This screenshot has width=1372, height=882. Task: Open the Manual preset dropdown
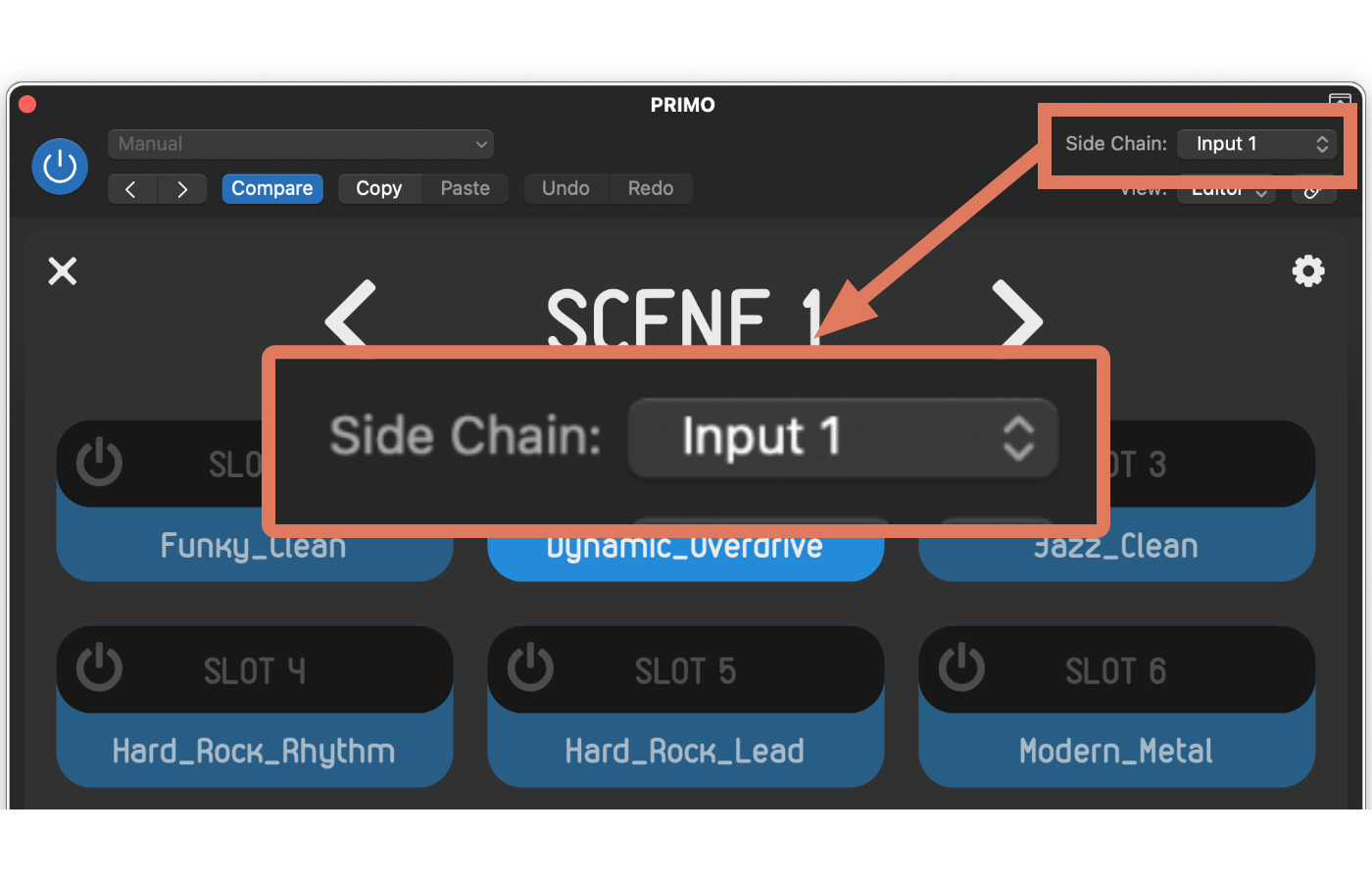pyautogui.click(x=301, y=144)
